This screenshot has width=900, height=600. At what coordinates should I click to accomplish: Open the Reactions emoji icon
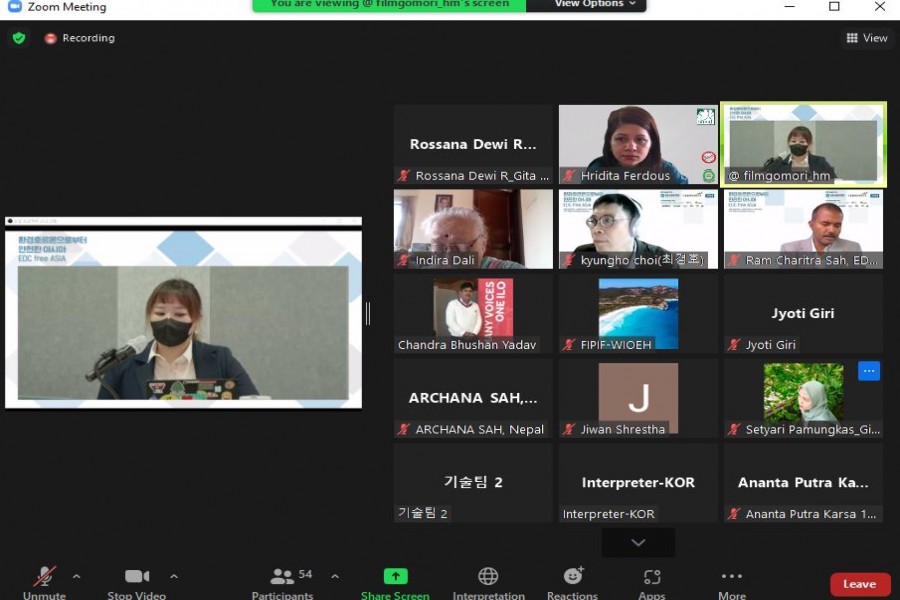[x=573, y=577]
